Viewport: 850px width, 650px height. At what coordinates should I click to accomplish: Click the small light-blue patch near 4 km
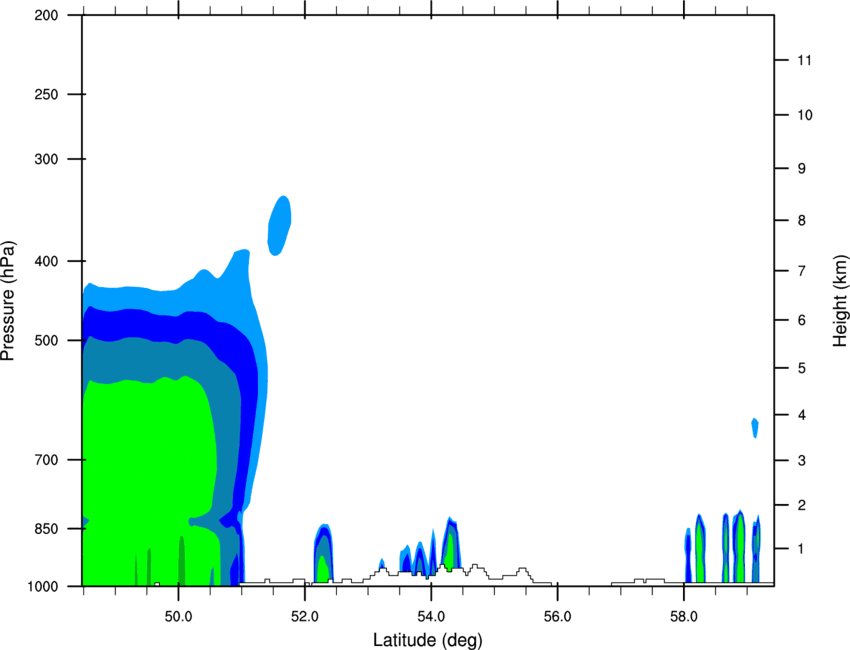point(755,428)
